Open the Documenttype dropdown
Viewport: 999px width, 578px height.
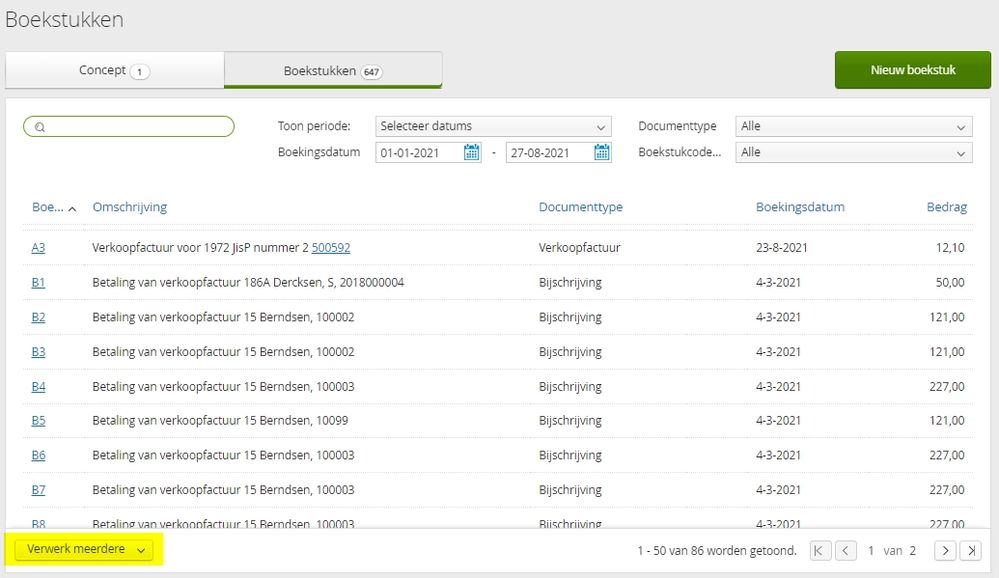(x=853, y=127)
